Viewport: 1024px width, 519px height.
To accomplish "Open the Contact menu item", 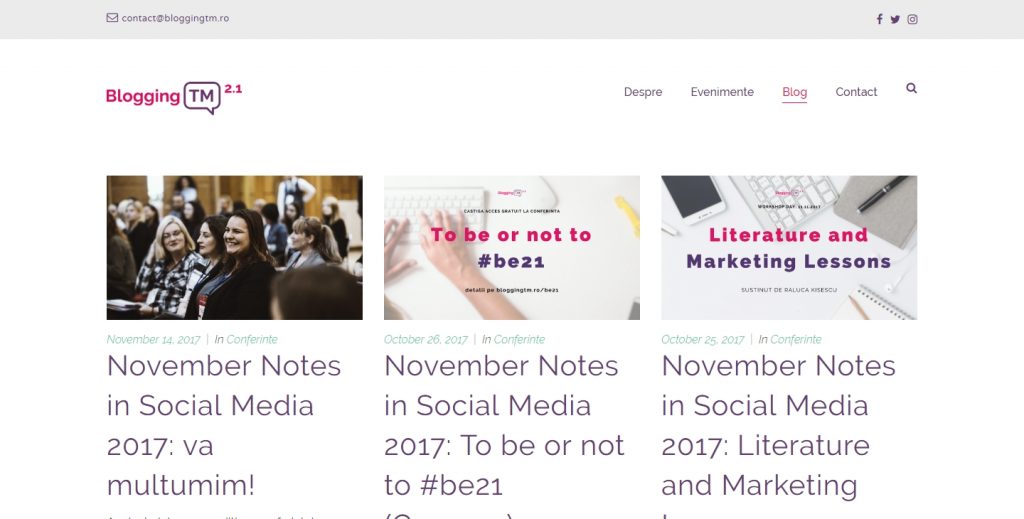I will click(856, 92).
